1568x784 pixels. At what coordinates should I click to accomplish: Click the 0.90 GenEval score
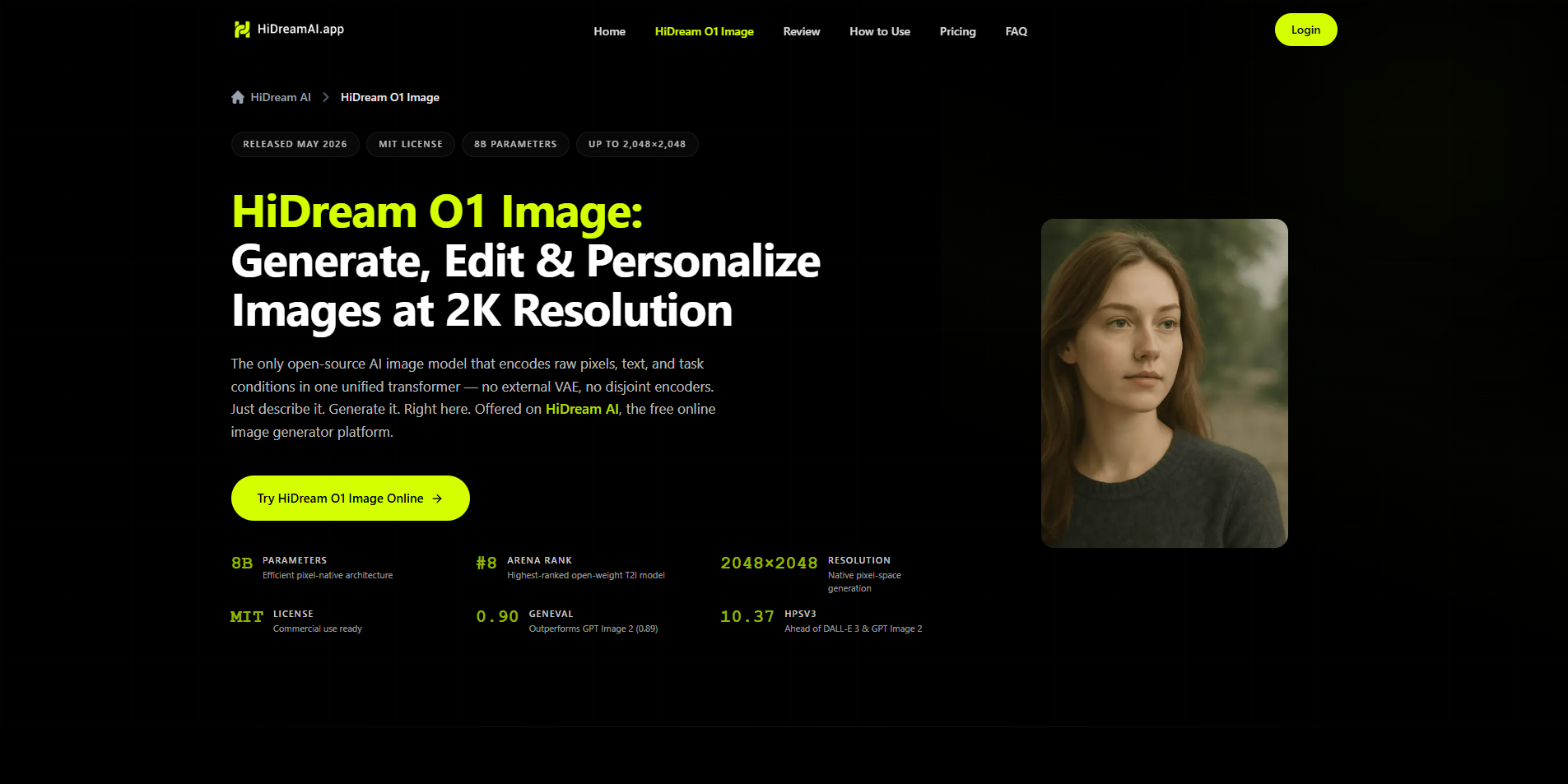[497, 617]
